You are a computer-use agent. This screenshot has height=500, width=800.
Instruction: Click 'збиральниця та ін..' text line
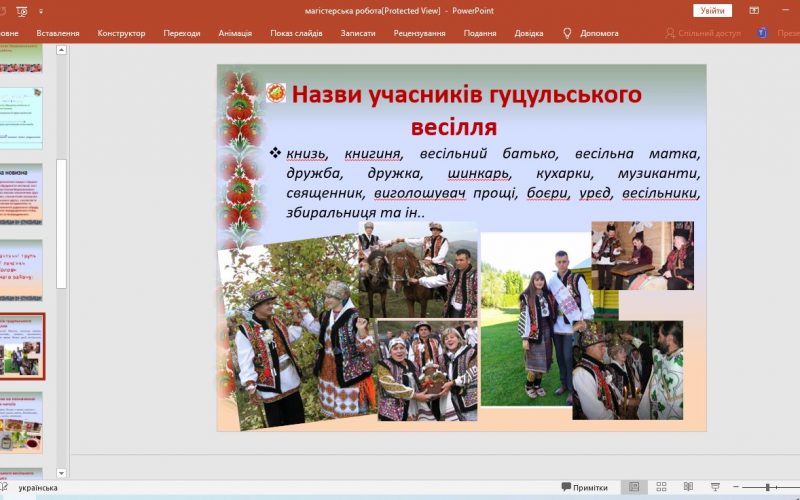coord(355,212)
